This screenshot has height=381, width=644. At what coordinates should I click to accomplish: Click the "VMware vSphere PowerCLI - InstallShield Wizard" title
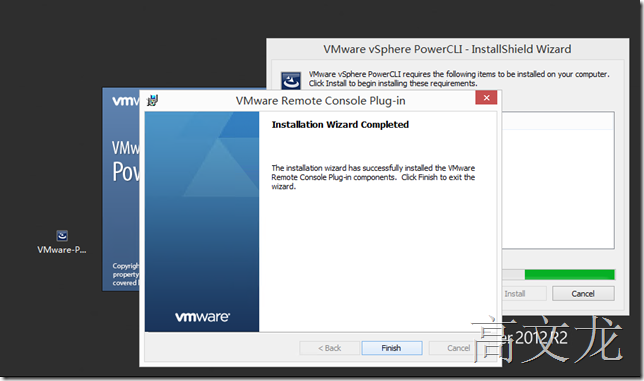(447, 49)
